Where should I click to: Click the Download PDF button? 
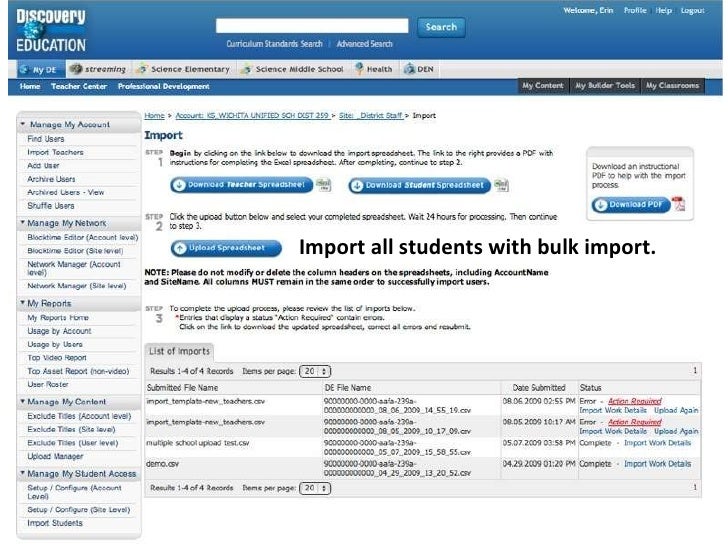click(631, 204)
